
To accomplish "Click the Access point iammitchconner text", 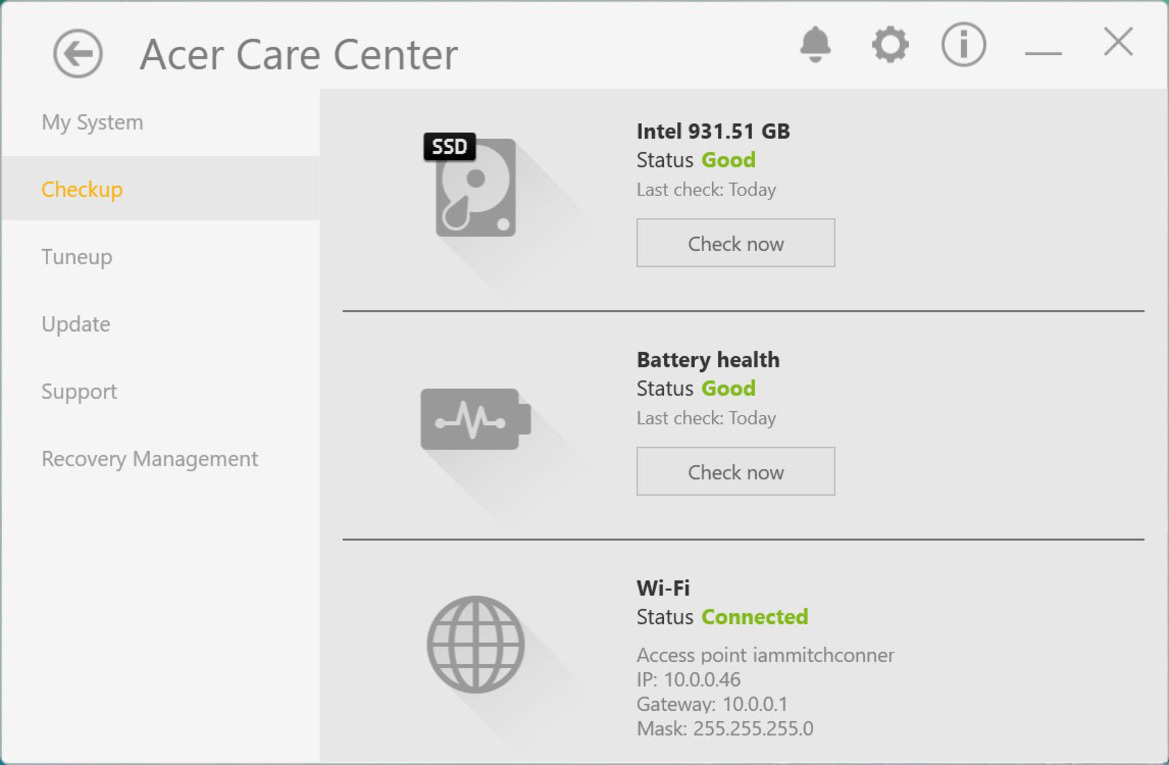I will (x=765, y=655).
